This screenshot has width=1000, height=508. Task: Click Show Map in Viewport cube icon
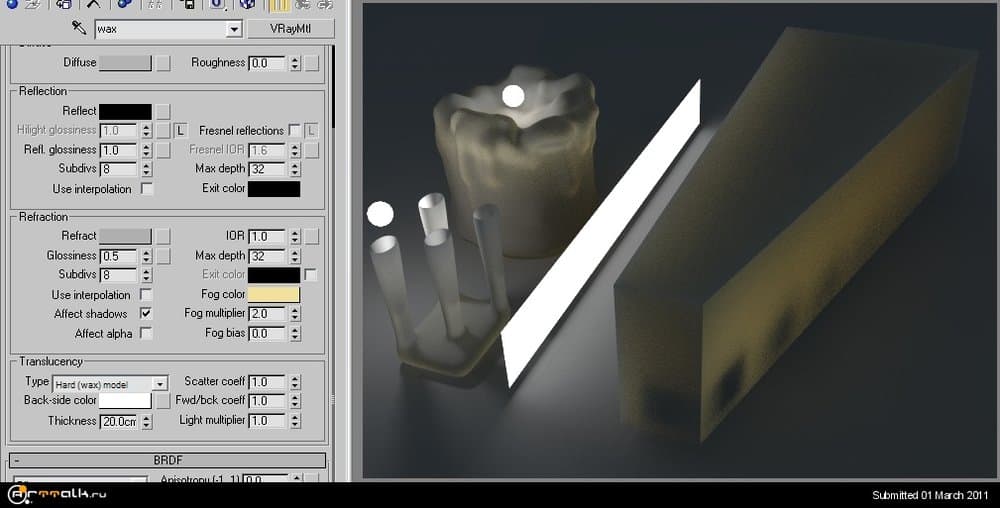pyautogui.click(x=247, y=4)
